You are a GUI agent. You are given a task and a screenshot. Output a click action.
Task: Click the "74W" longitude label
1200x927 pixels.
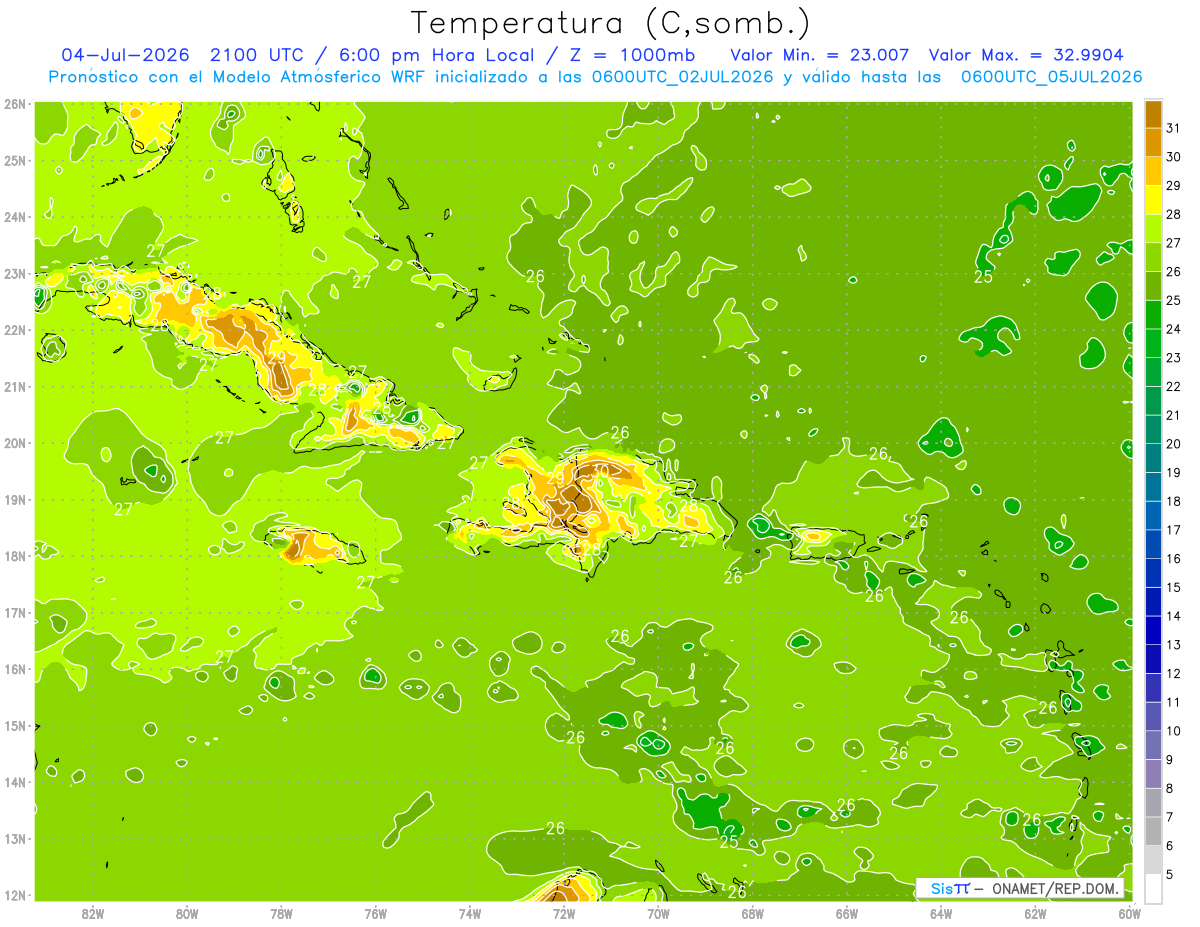pyautogui.click(x=470, y=913)
